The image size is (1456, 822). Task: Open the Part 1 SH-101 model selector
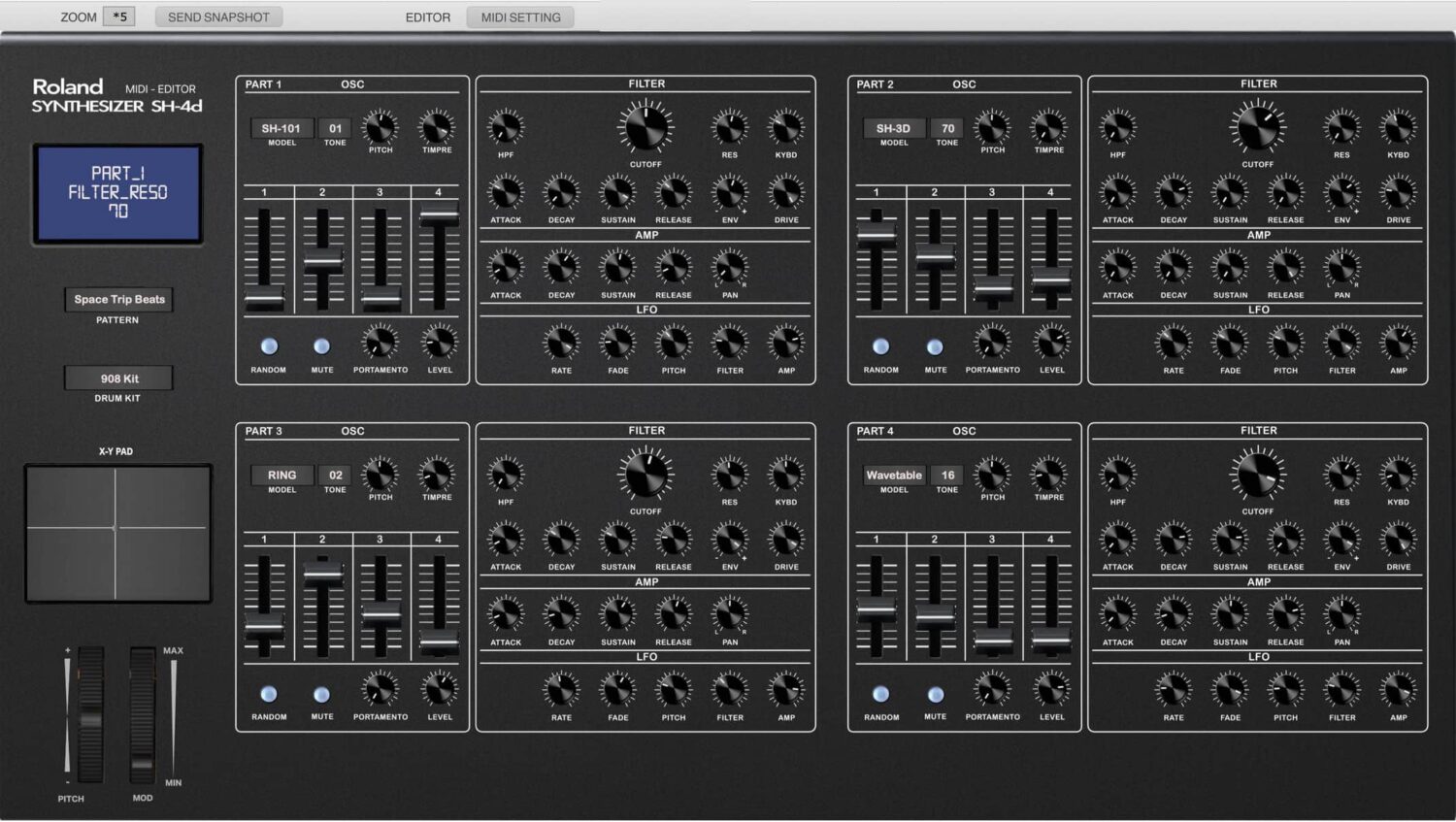(281, 128)
